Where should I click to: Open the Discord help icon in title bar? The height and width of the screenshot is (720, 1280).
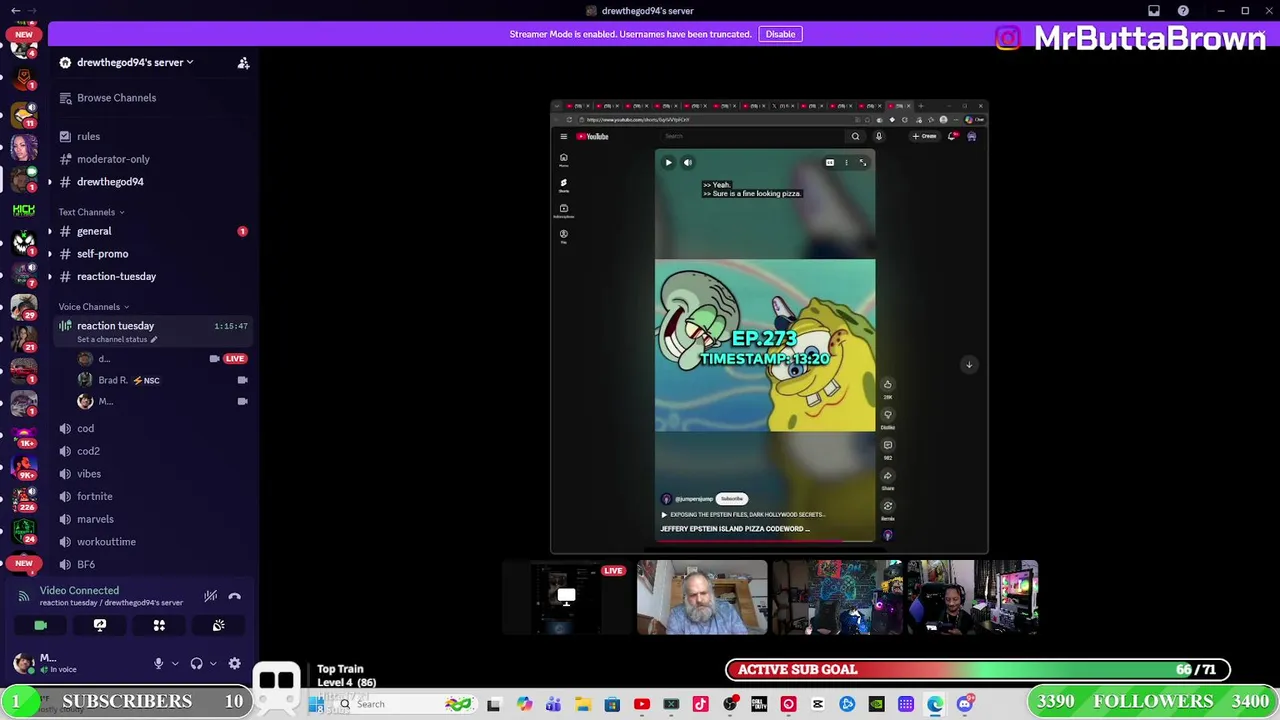[1183, 11]
